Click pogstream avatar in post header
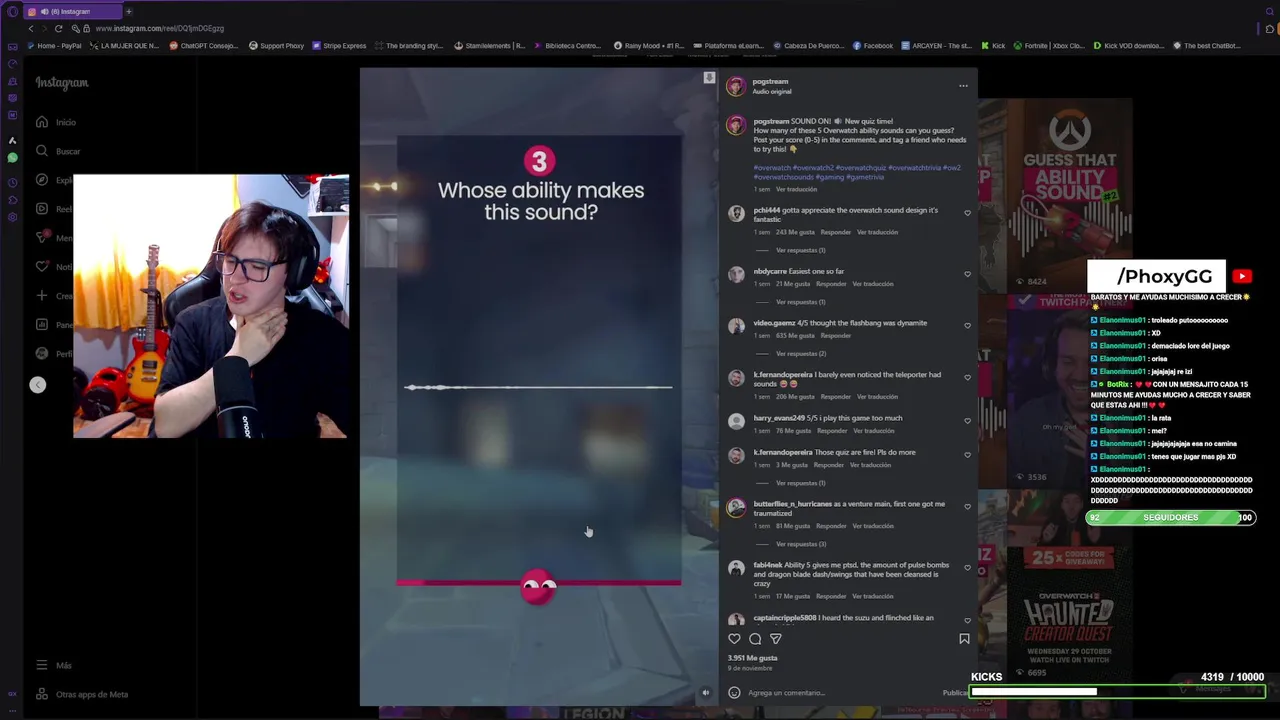 click(x=736, y=86)
